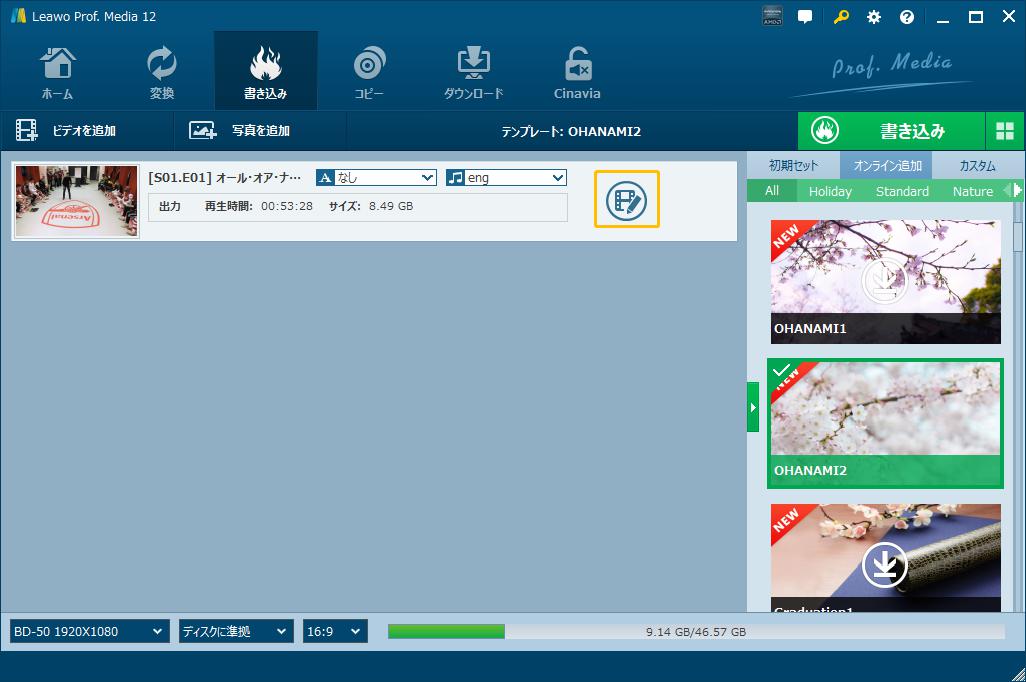The width and height of the screenshot is (1026, 682).
Task: Open the コピー copy module
Action: click(369, 72)
